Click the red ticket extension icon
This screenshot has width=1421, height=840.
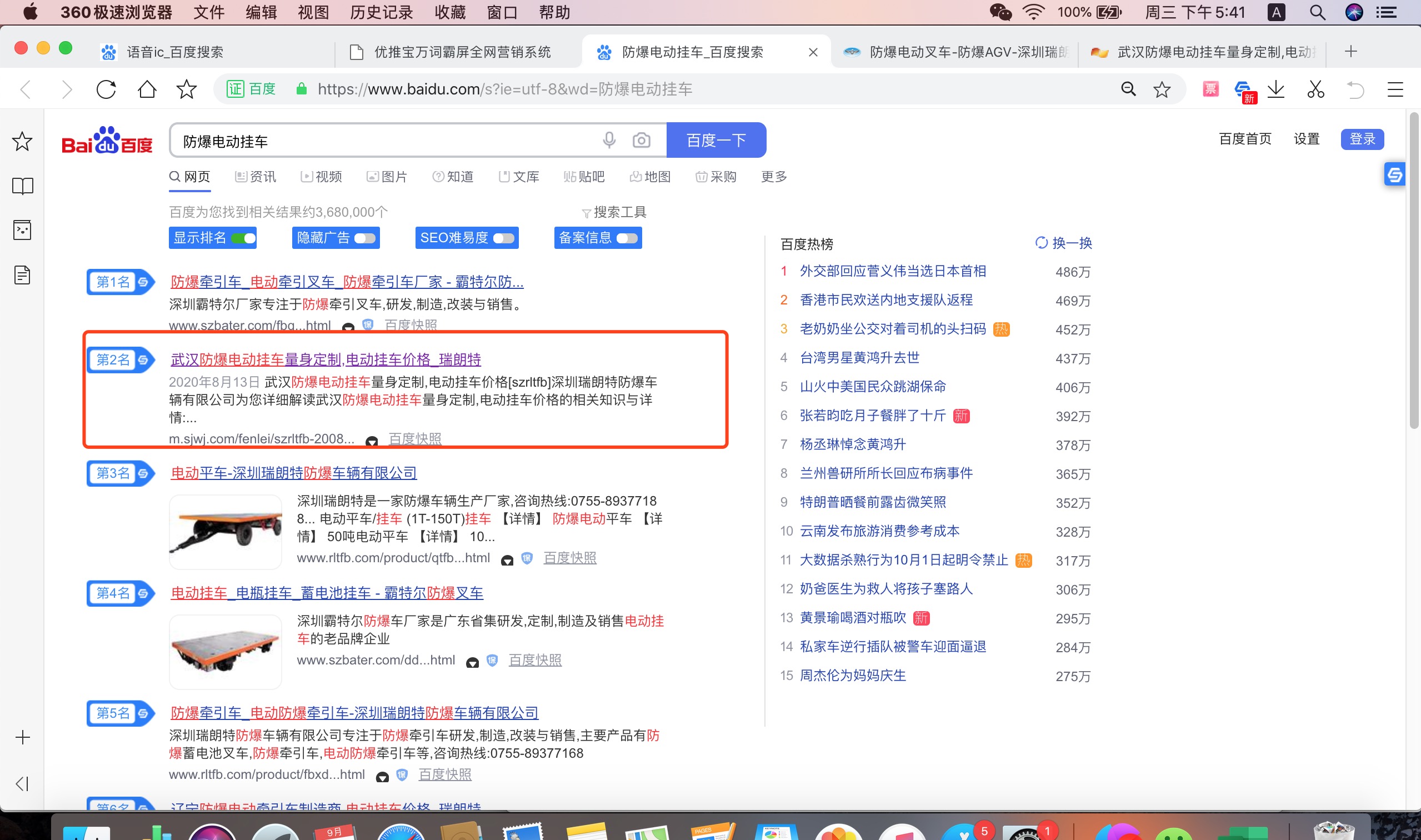pos(1210,88)
